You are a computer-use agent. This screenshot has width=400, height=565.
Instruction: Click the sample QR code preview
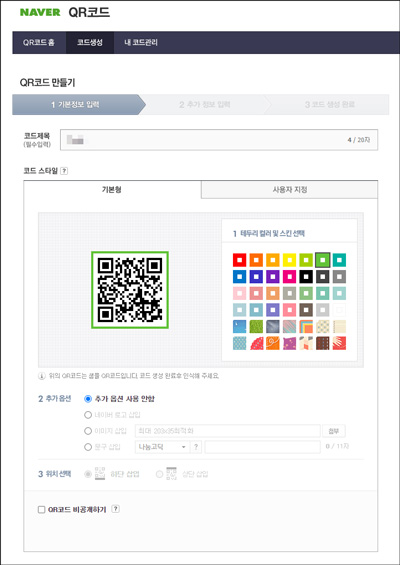[130, 290]
